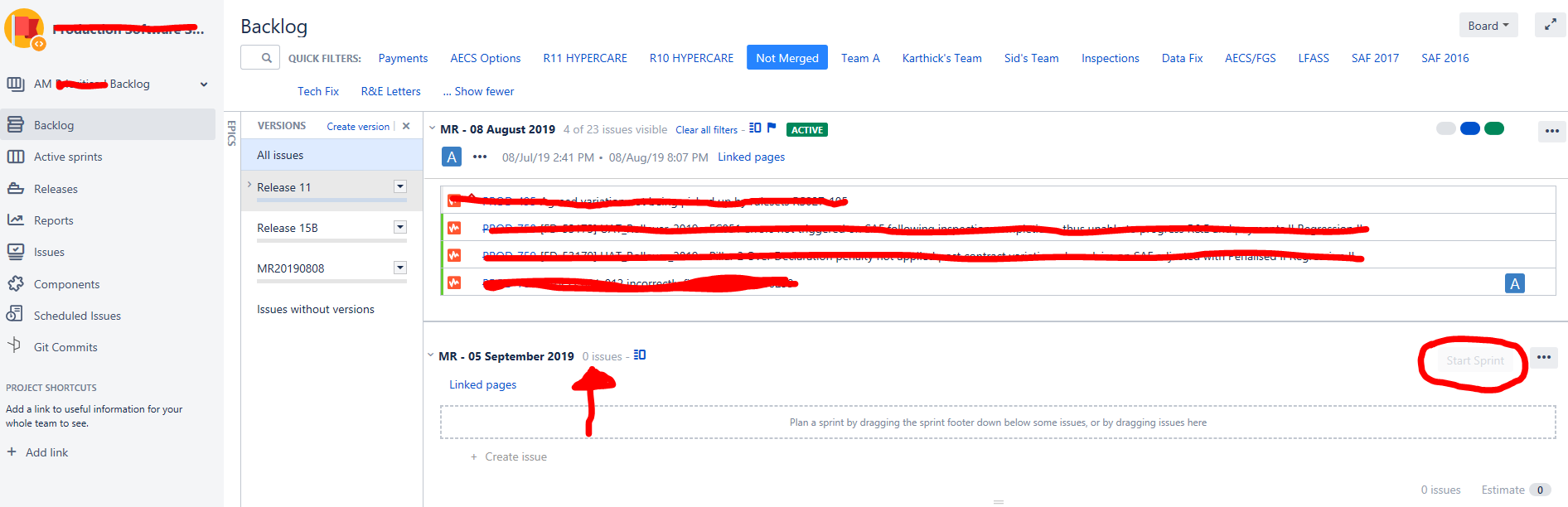Open Linked pages for August sprint
This screenshot has height=507, width=1568.
coord(751,157)
